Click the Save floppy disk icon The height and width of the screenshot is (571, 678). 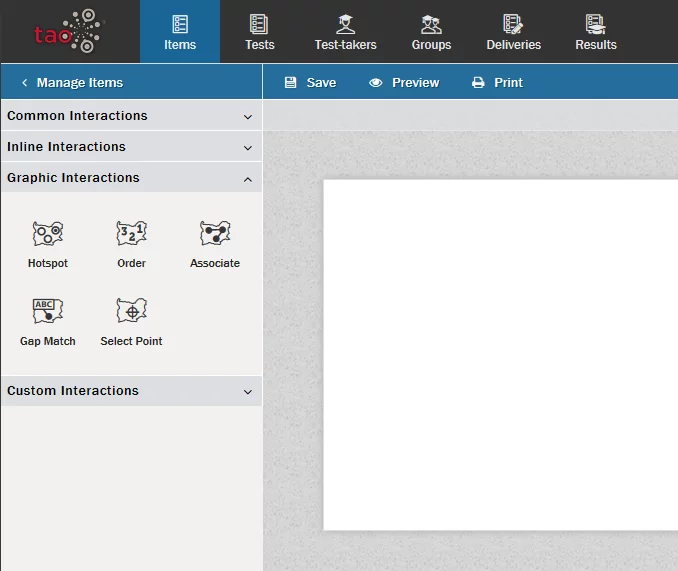[291, 83]
